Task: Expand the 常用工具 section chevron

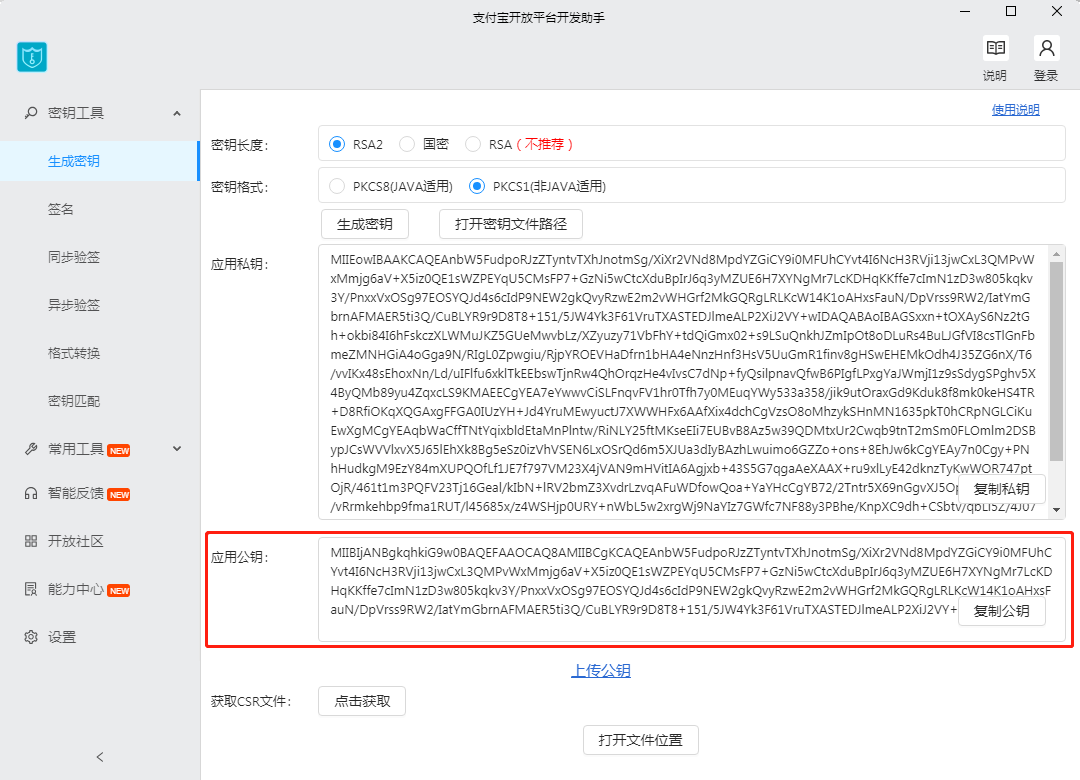Action: point(177,449)
